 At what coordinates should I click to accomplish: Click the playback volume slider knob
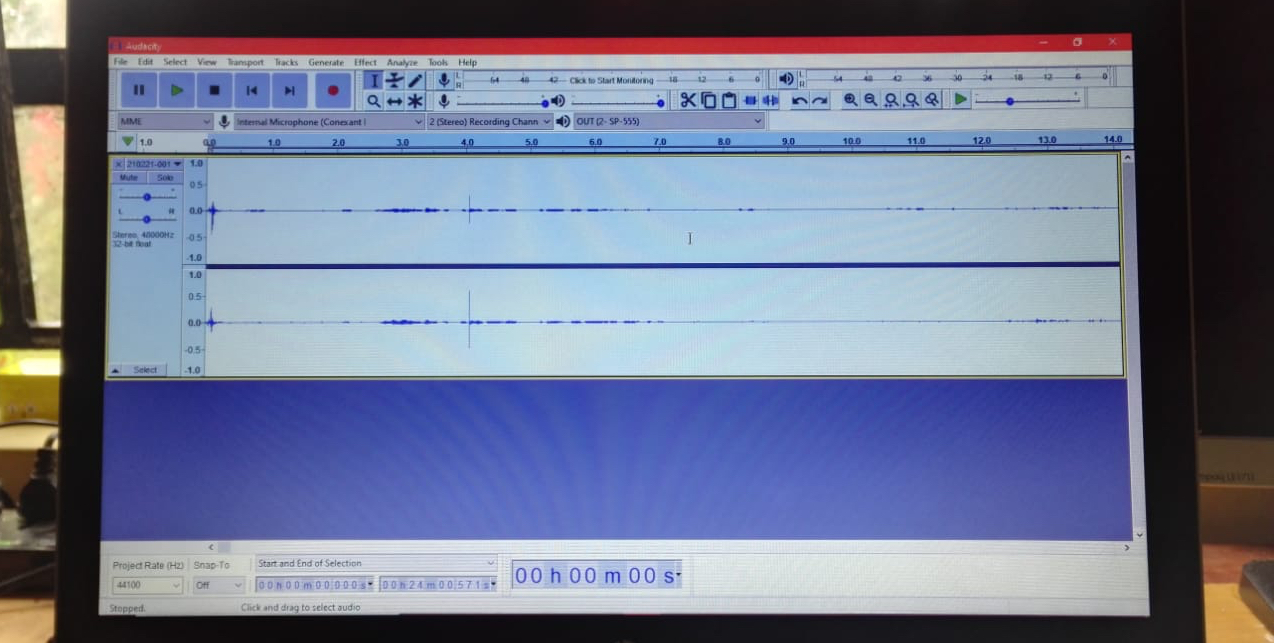click(x=660, y=102)
